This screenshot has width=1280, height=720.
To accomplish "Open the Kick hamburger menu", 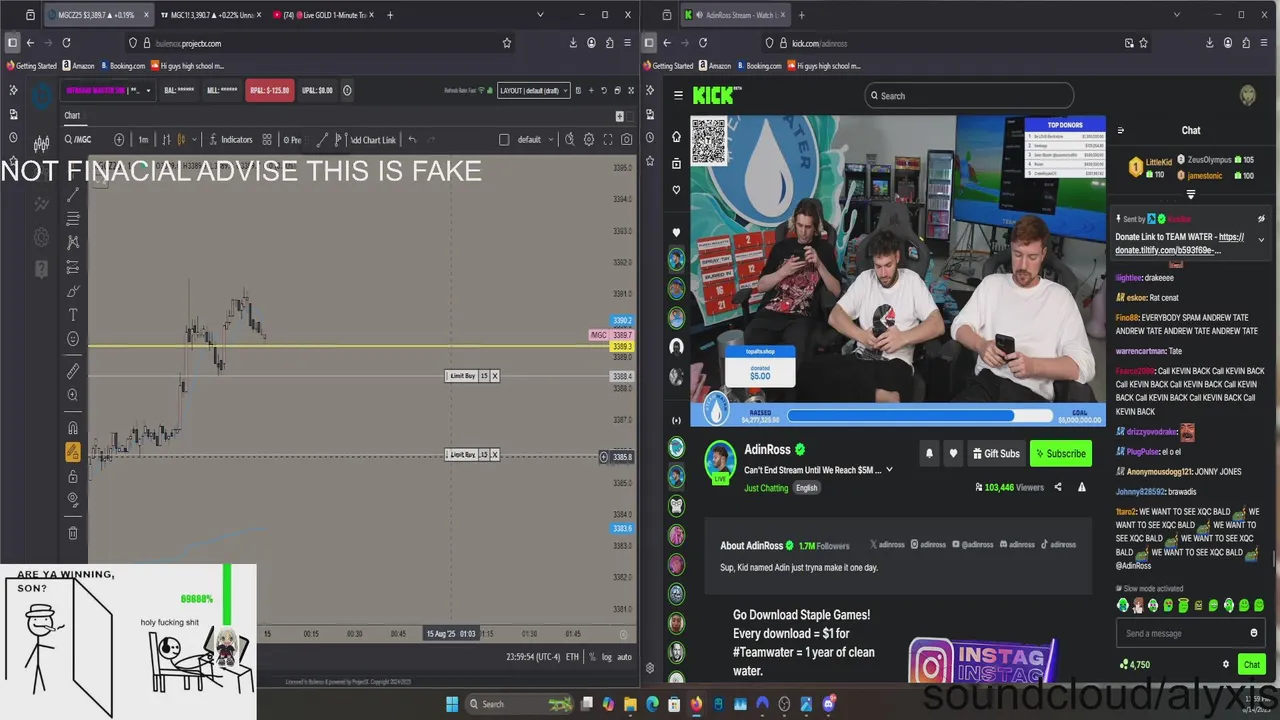I will coord(678,95).
